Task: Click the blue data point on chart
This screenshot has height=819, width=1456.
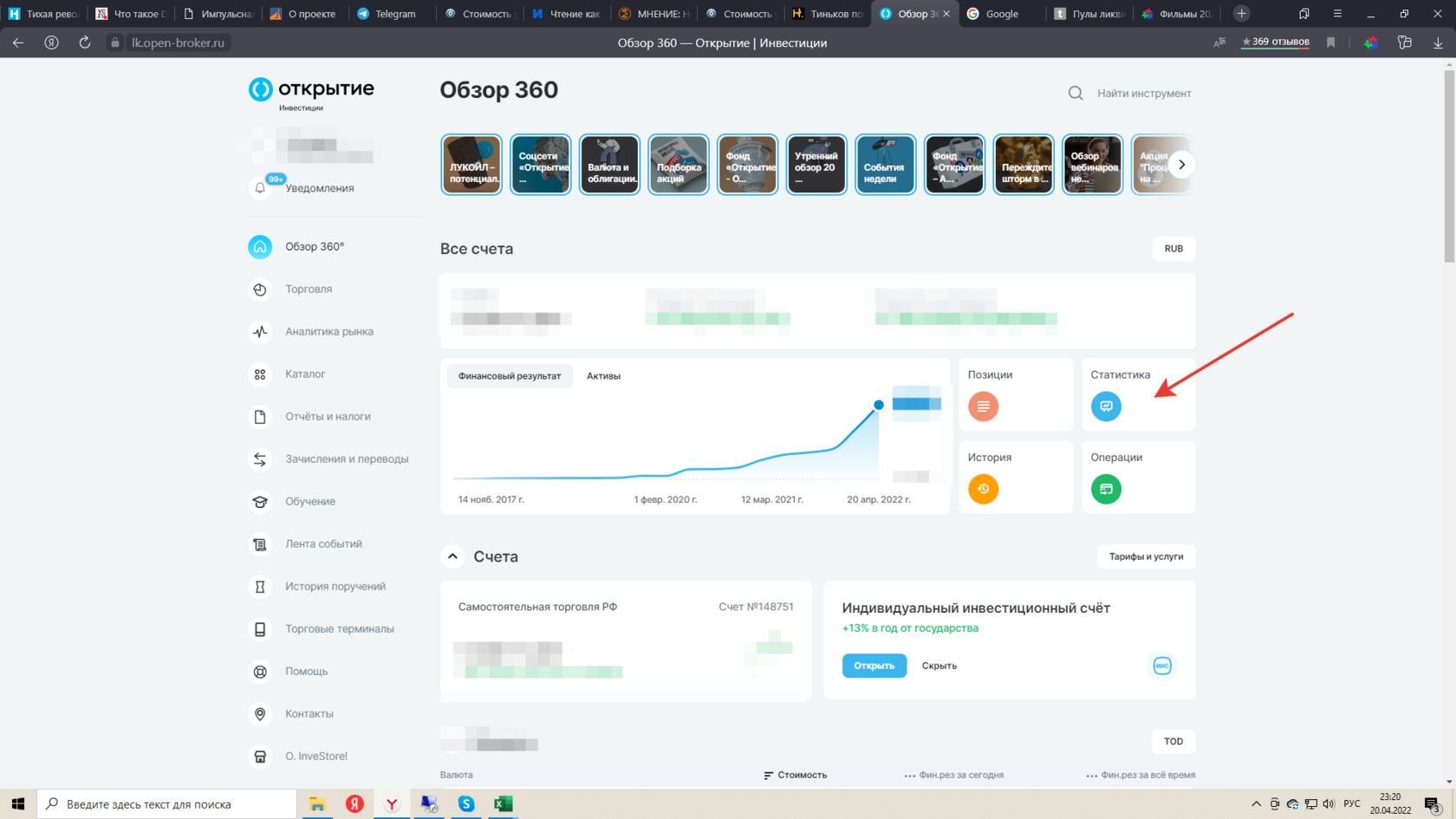Action: [879, 405]
